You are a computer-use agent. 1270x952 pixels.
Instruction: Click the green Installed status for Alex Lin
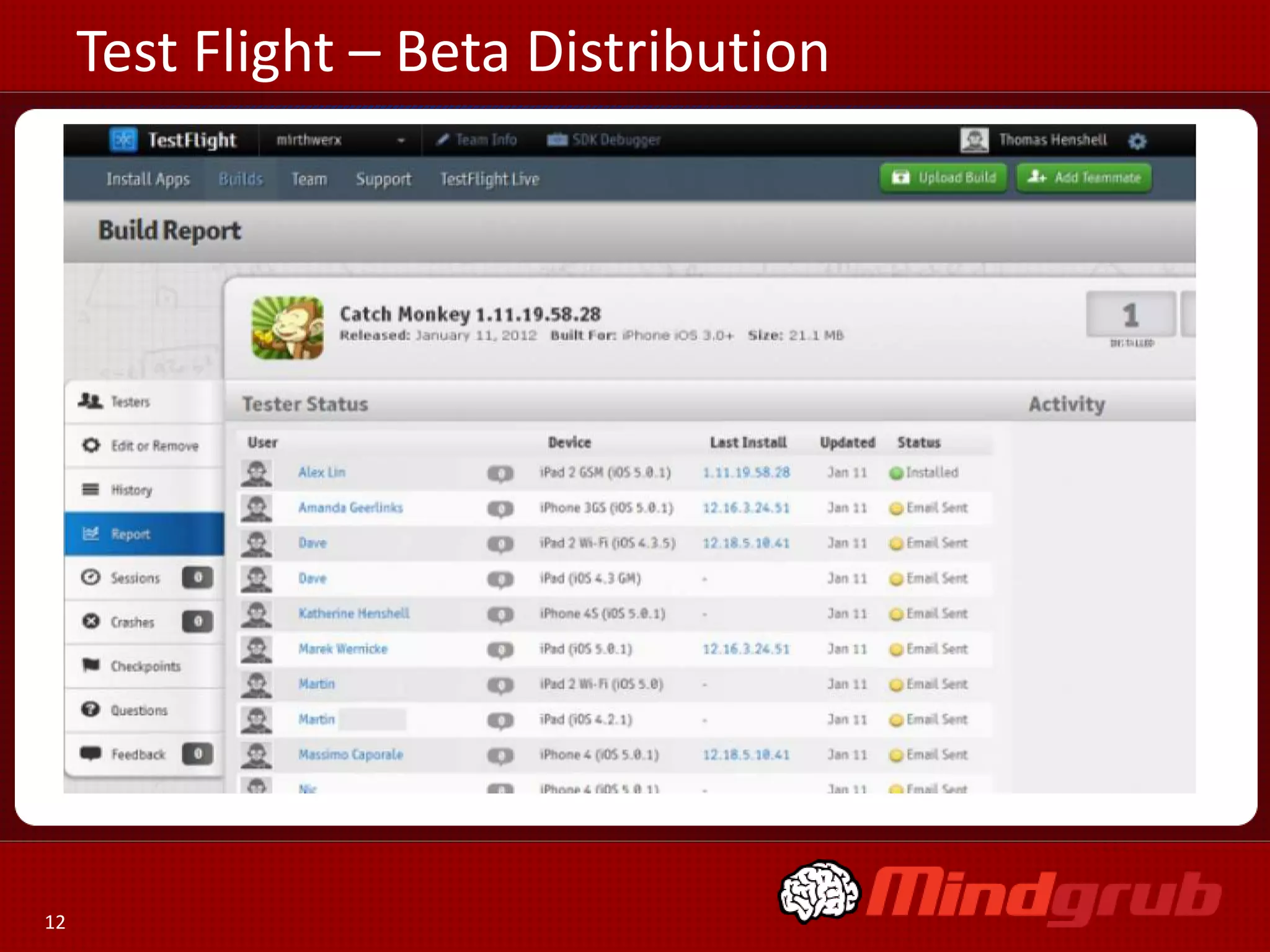pyautogui.click(x=923, y=472)
